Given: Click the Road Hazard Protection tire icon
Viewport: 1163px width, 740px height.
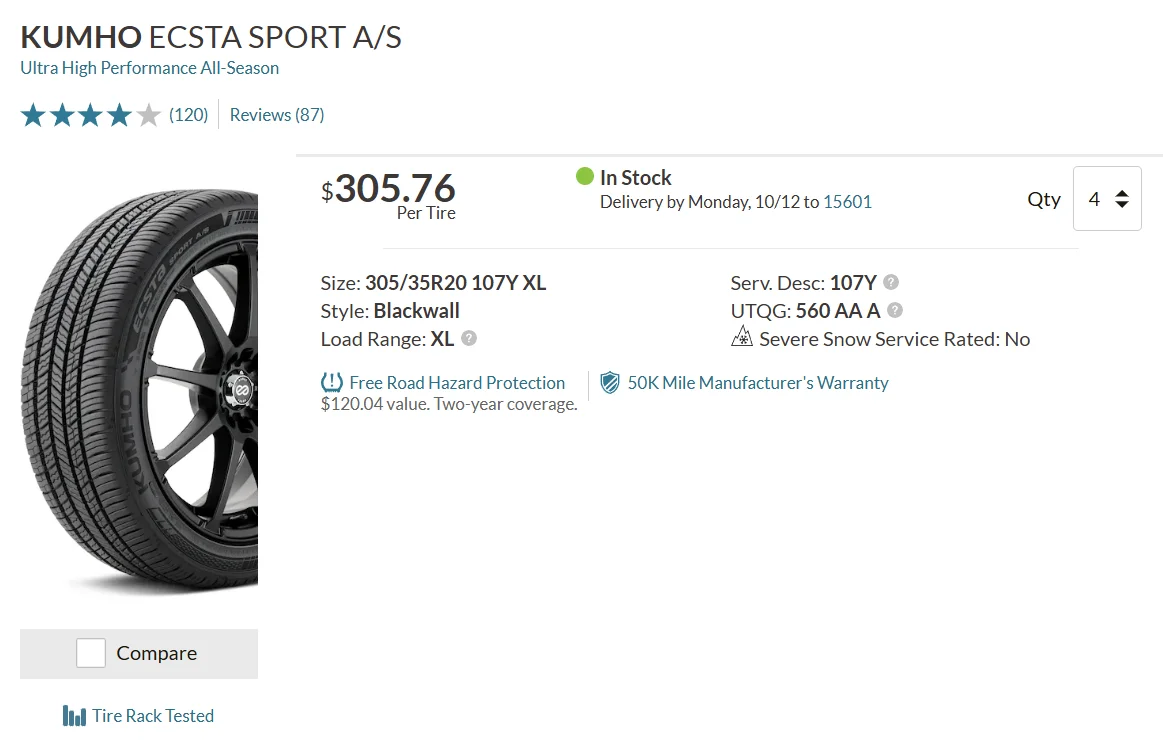Looking at the screenshot, I should 332,383.
